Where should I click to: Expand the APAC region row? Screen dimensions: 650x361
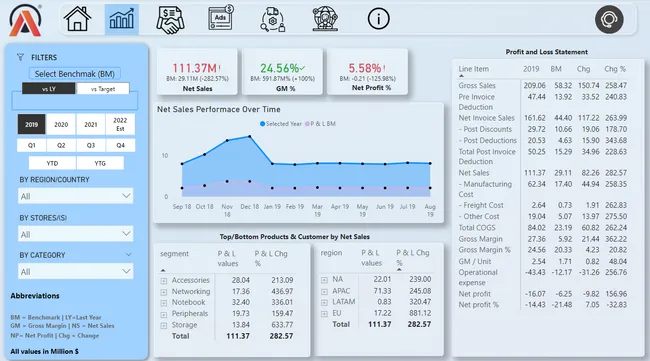point(324,291)
